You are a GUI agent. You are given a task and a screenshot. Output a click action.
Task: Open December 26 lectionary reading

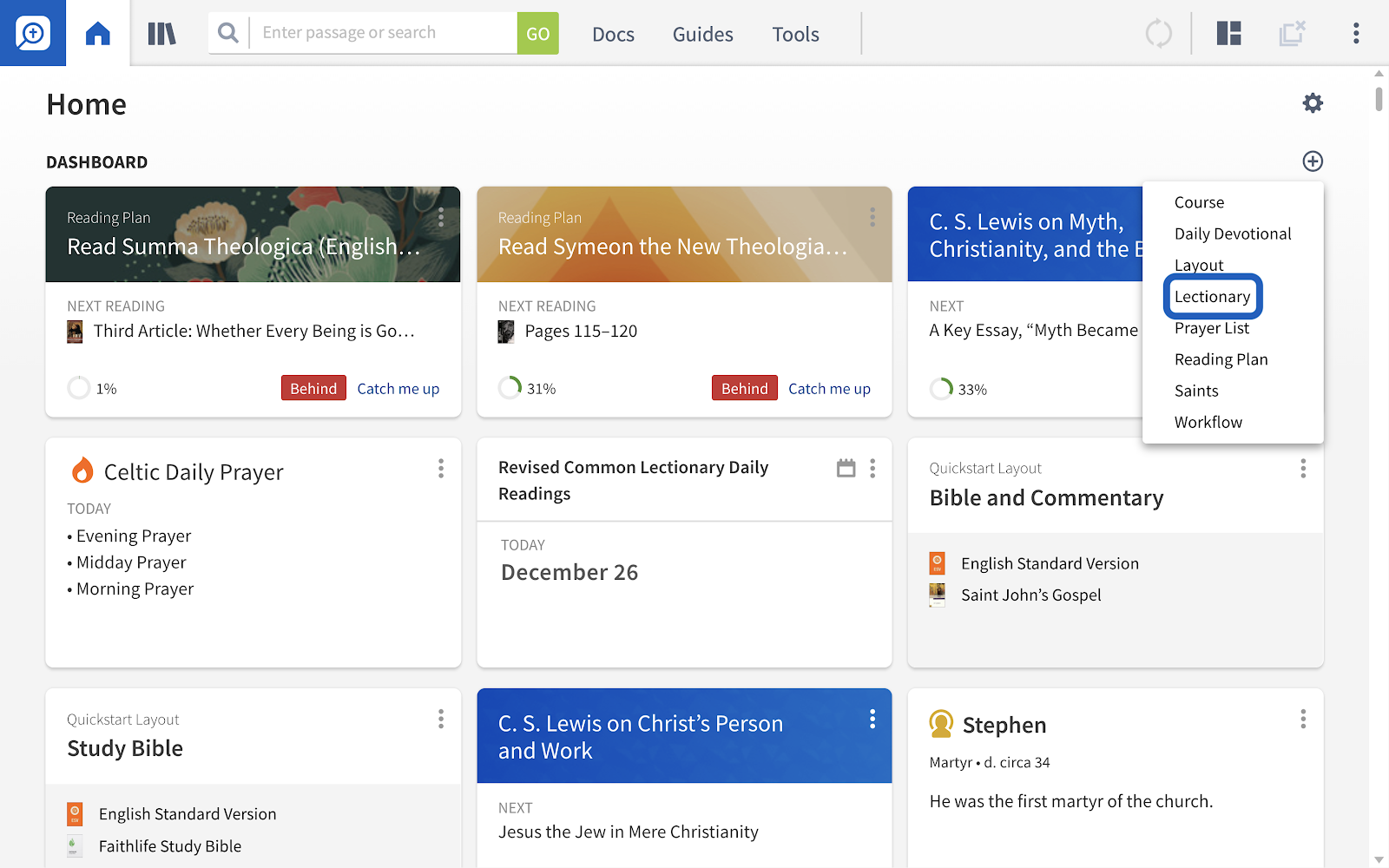[569, 572]
